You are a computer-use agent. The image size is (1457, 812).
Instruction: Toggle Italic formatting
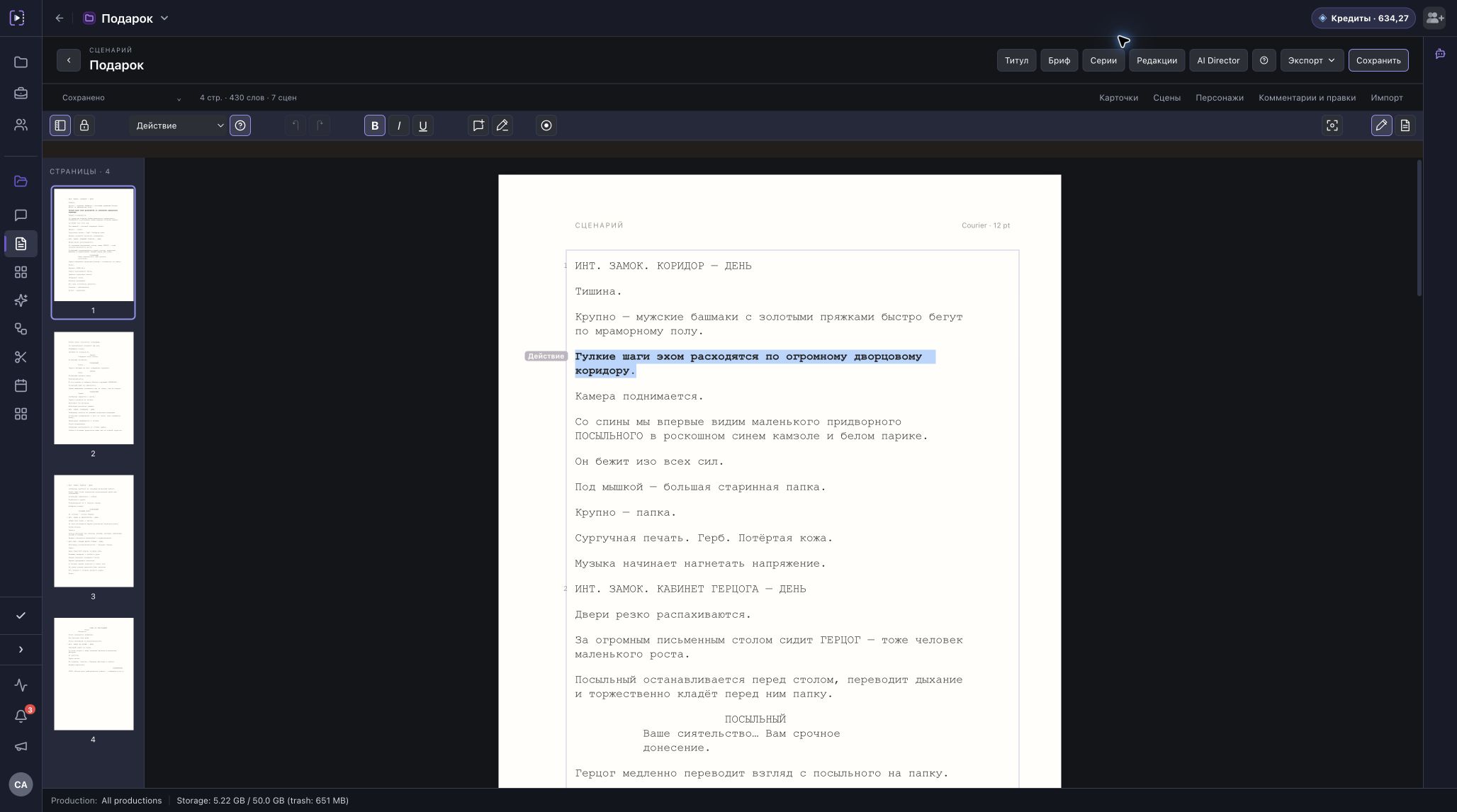click(399, 125)
